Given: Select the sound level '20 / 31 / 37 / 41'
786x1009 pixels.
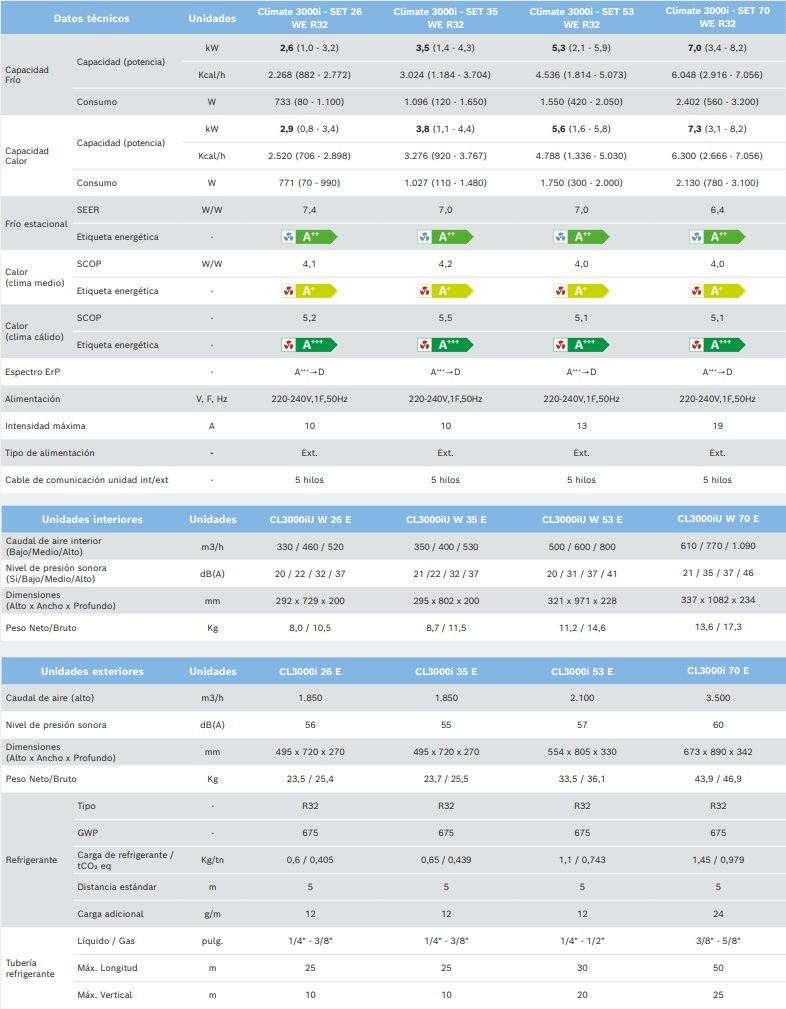Looking at the screenshot, I should 581,574.
